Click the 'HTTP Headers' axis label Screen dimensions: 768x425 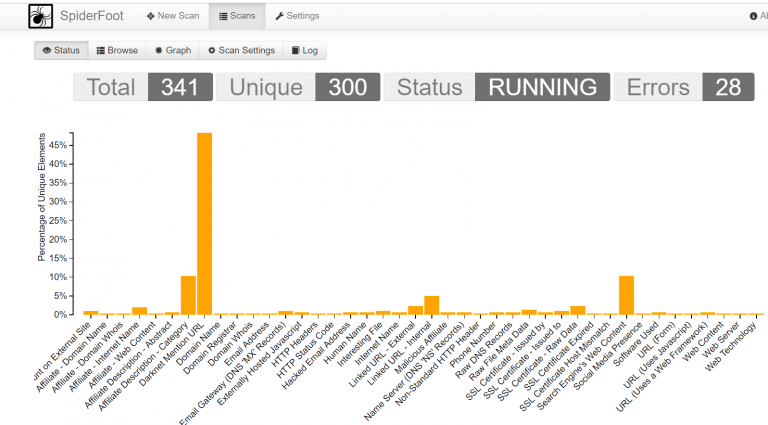pos(294,344)
